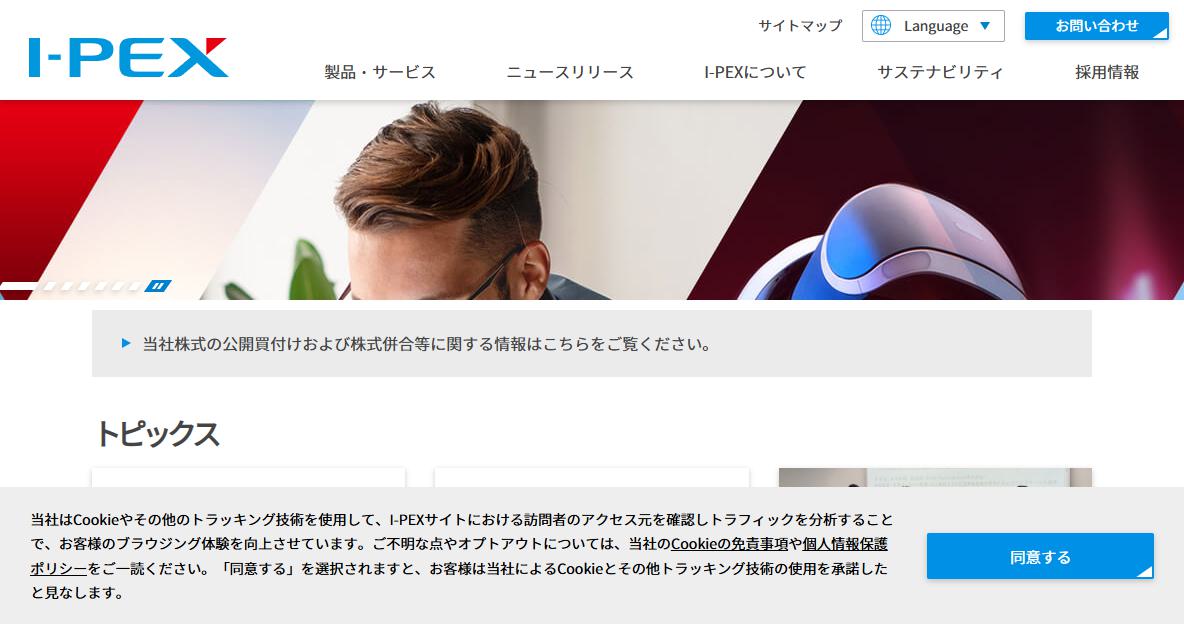Open the ニュースリリース menu
This screenshot has width=1184, height=624.
[569, 73]
